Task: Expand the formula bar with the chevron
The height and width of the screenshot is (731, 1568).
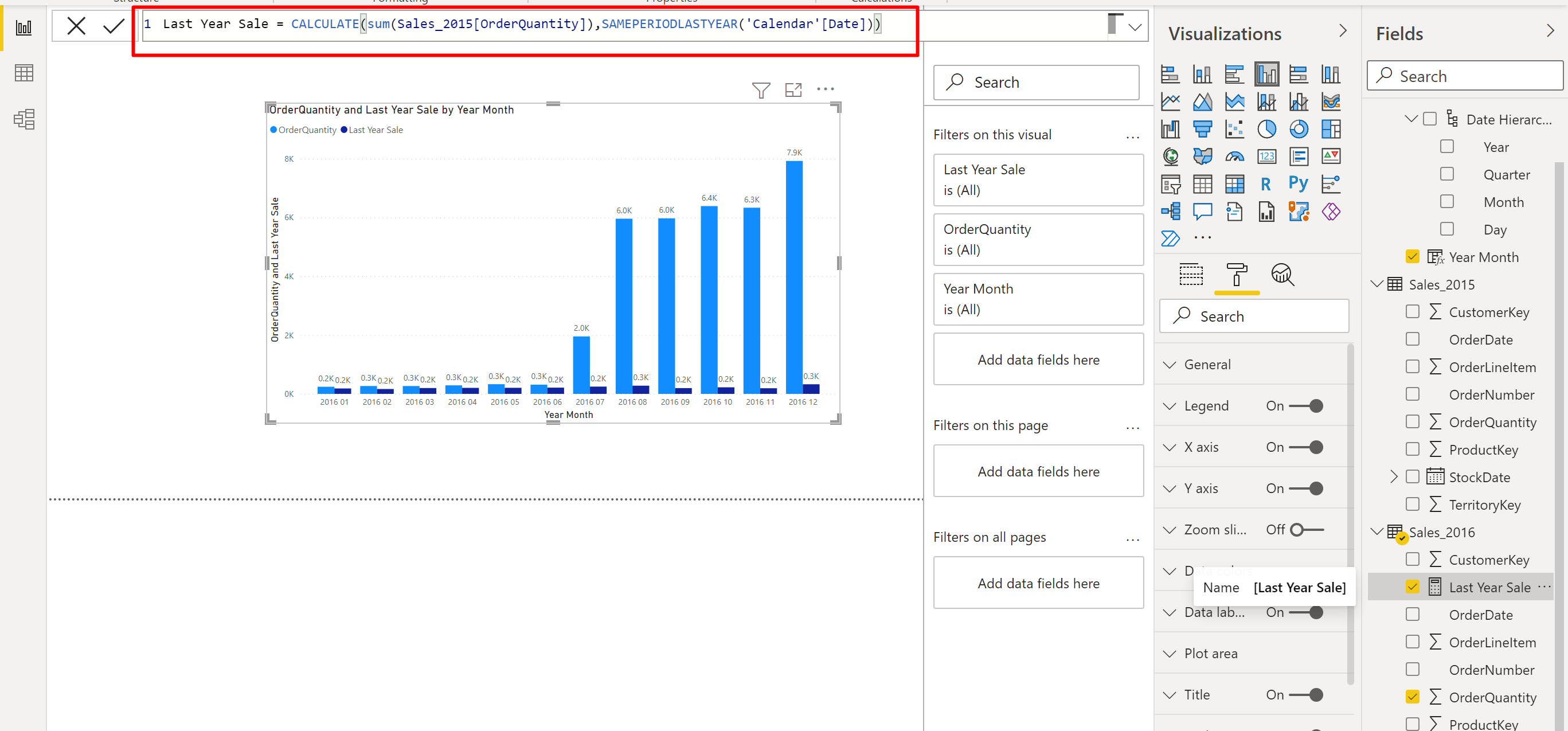Action: (1135, 27)
